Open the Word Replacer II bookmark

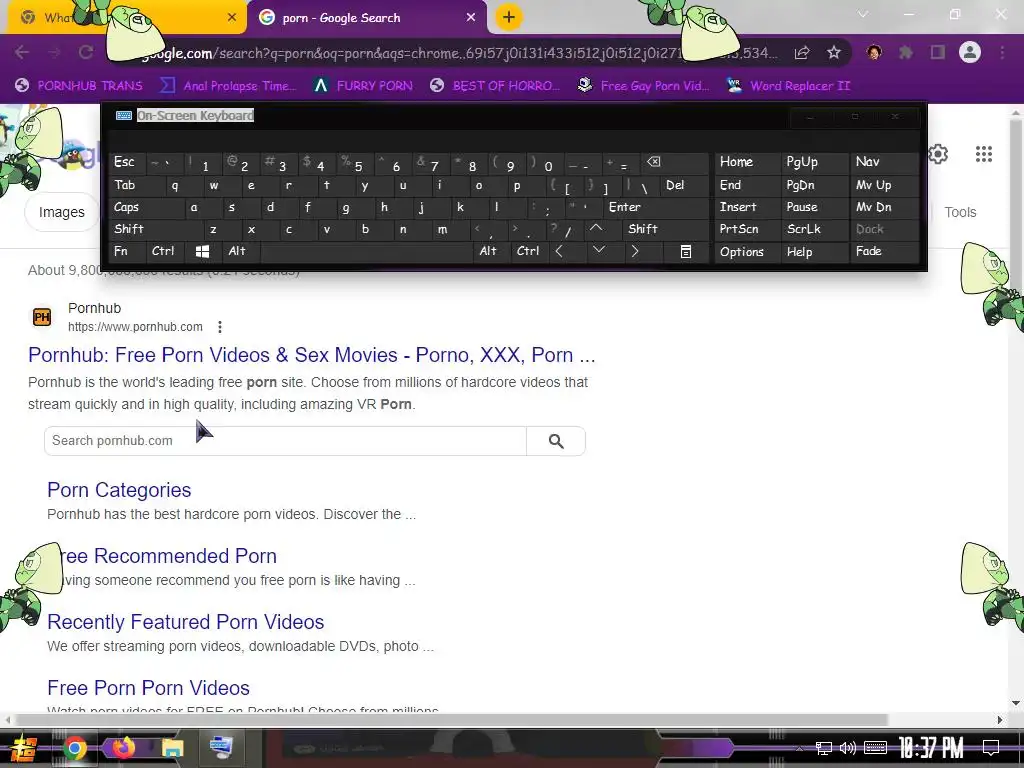[x=788, y=86]
